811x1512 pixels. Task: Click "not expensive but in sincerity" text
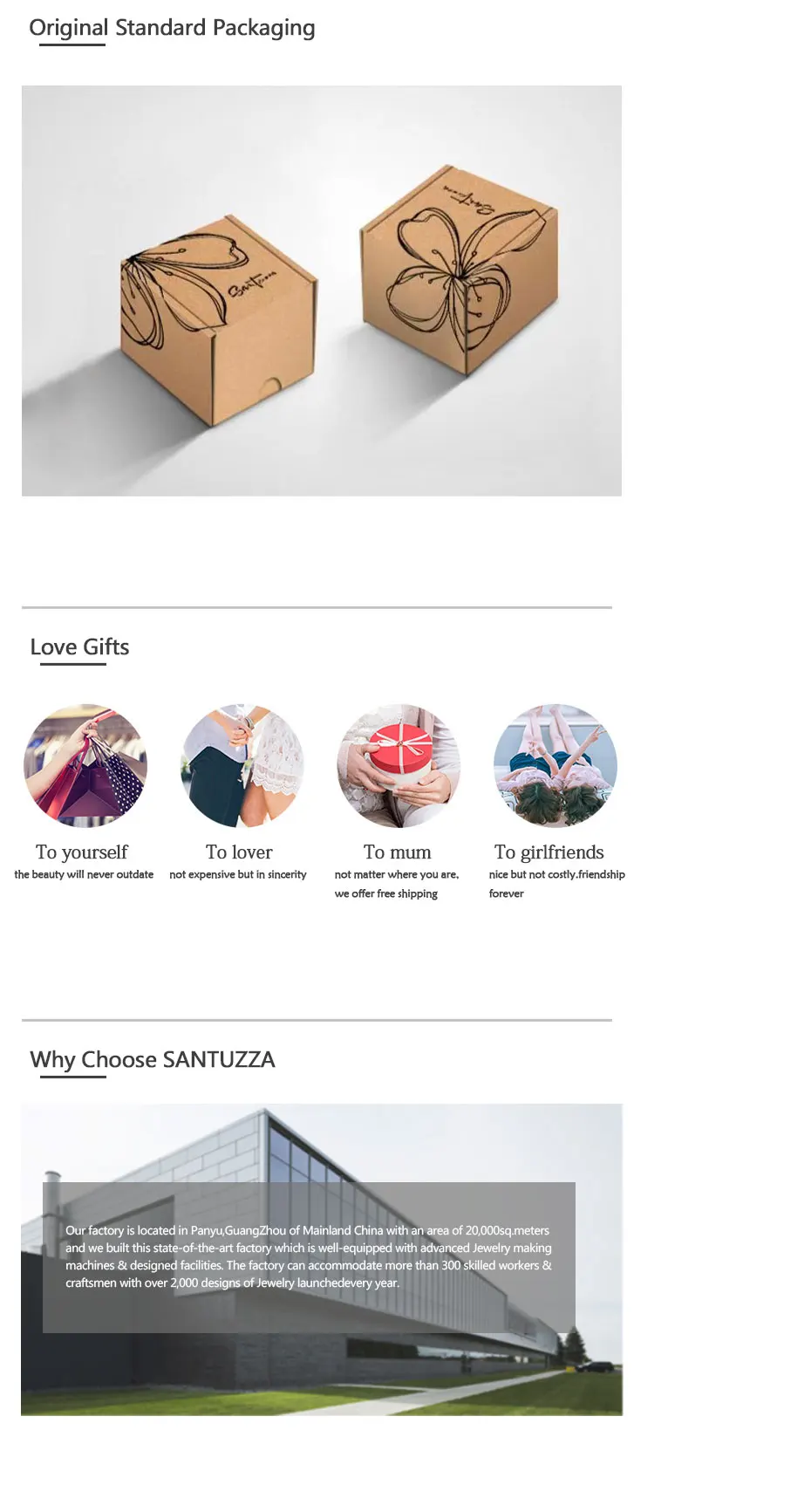238,874
